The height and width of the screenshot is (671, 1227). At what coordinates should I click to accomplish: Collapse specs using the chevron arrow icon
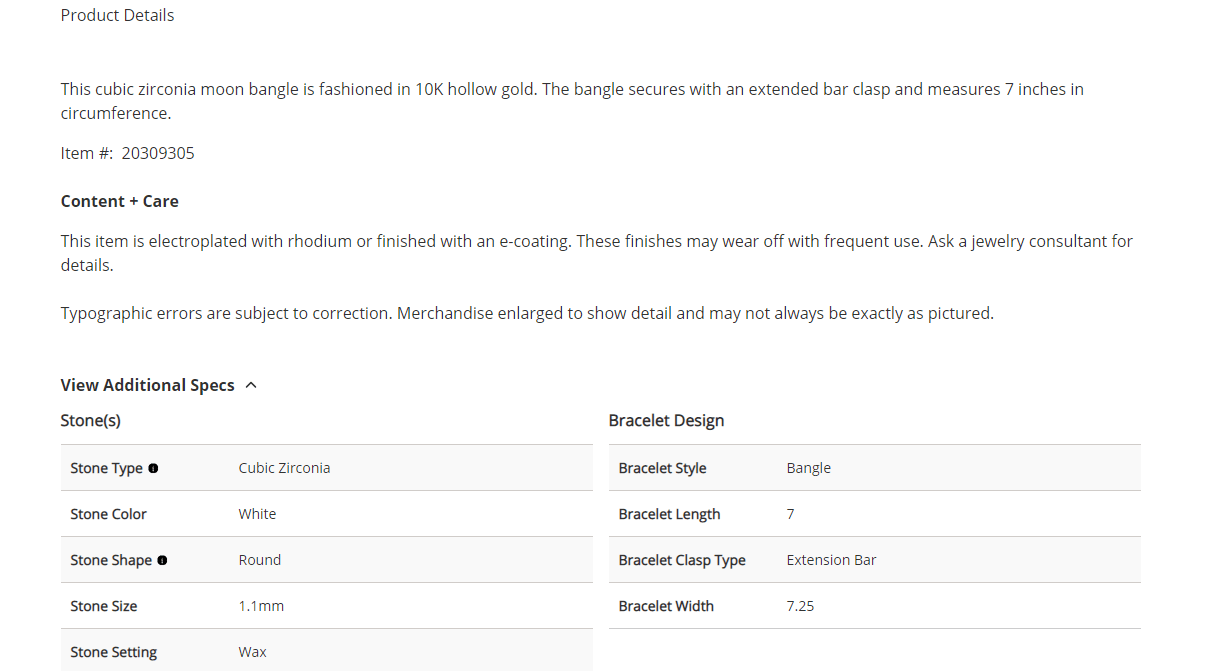coord(251,385)
